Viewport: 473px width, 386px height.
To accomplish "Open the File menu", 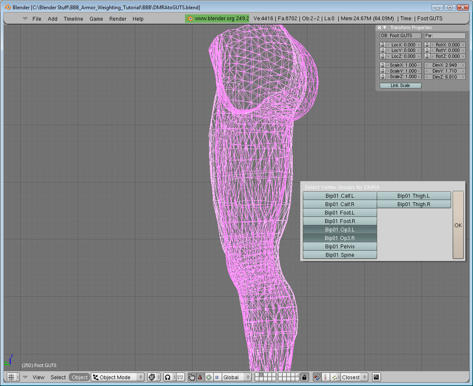I will tap(37, 19).
